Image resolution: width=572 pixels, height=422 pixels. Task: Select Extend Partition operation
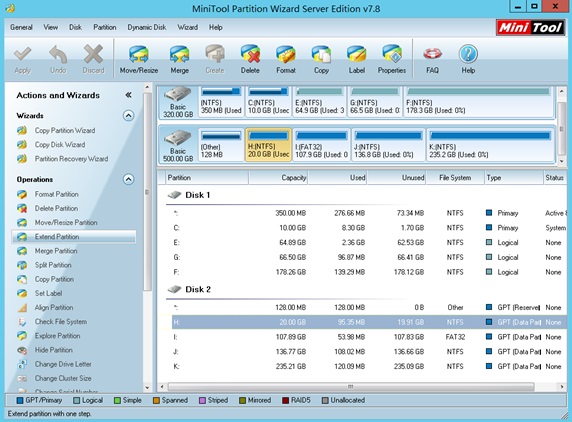(x=74, y=237)
